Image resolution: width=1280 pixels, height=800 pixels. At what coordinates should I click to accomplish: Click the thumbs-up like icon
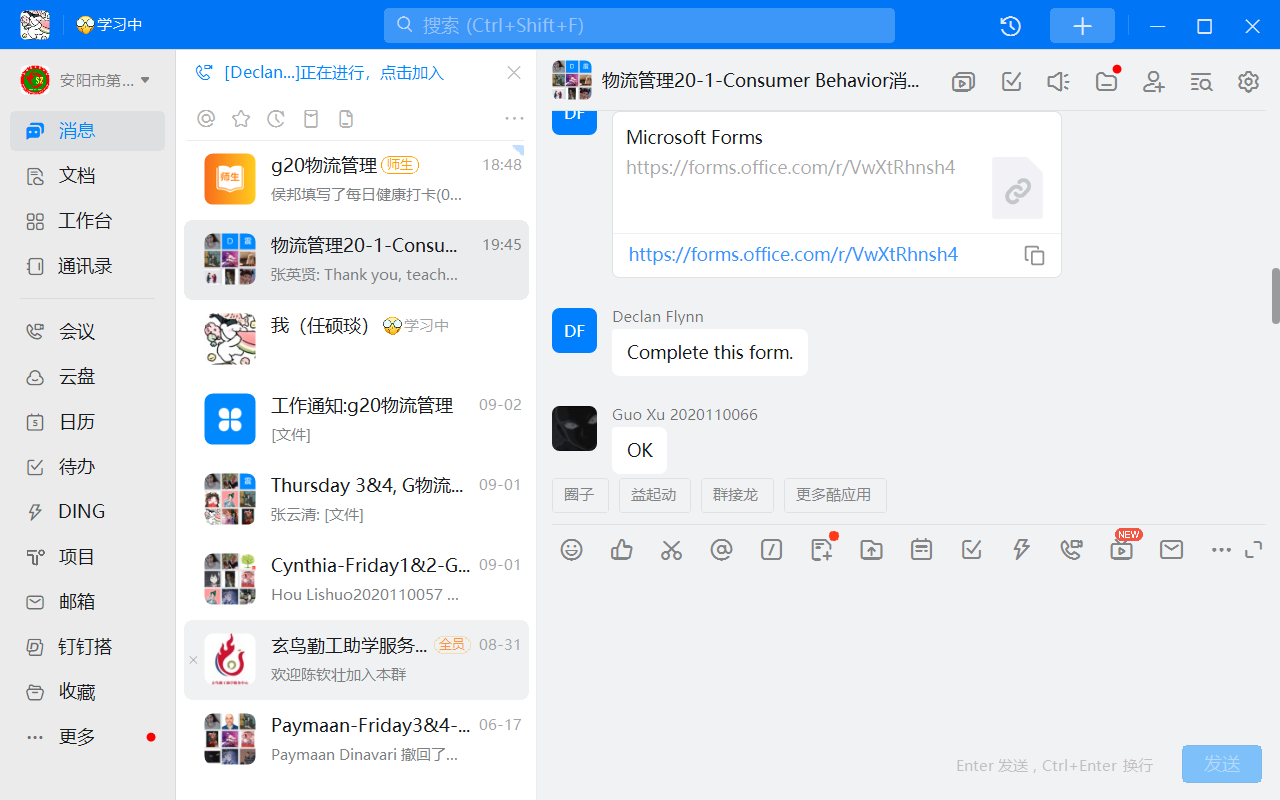621,549
